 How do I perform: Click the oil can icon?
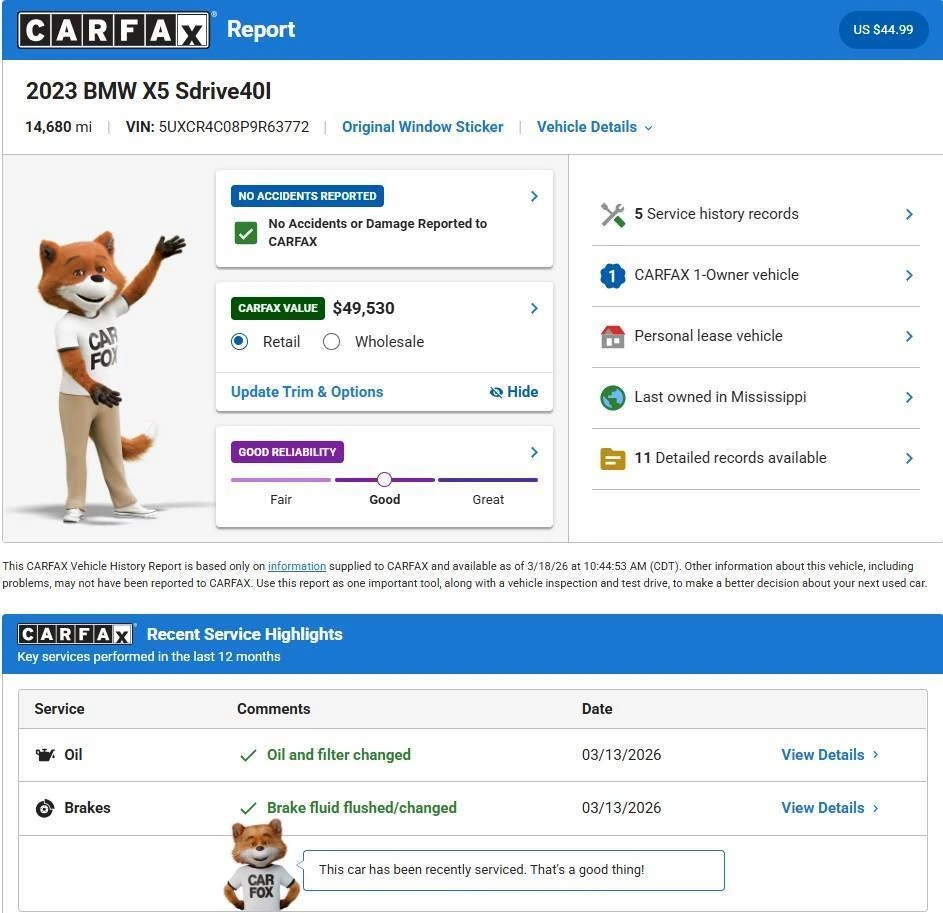pos(45,754)
